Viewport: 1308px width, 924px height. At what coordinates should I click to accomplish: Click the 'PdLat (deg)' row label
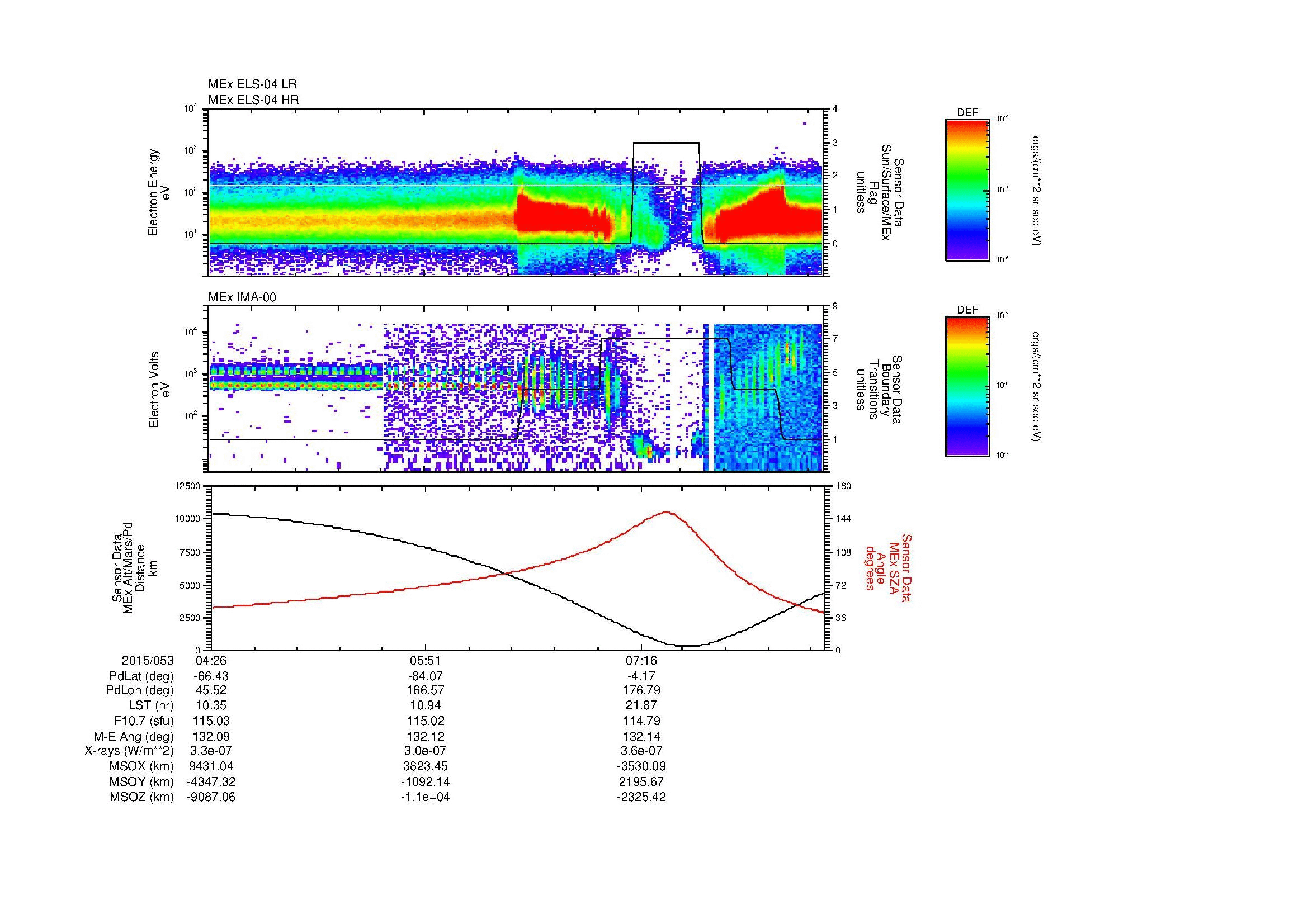(x=141, y=676)
